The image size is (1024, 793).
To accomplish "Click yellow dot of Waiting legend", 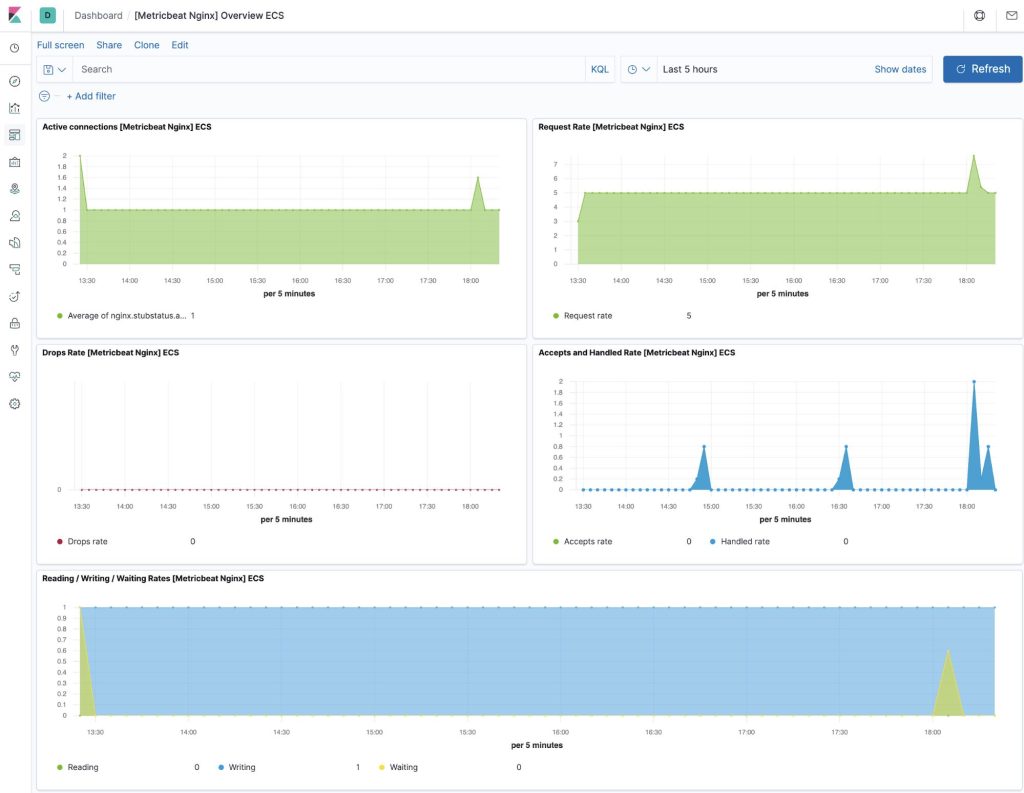I will pyautogui.click(x=381, y=767).
